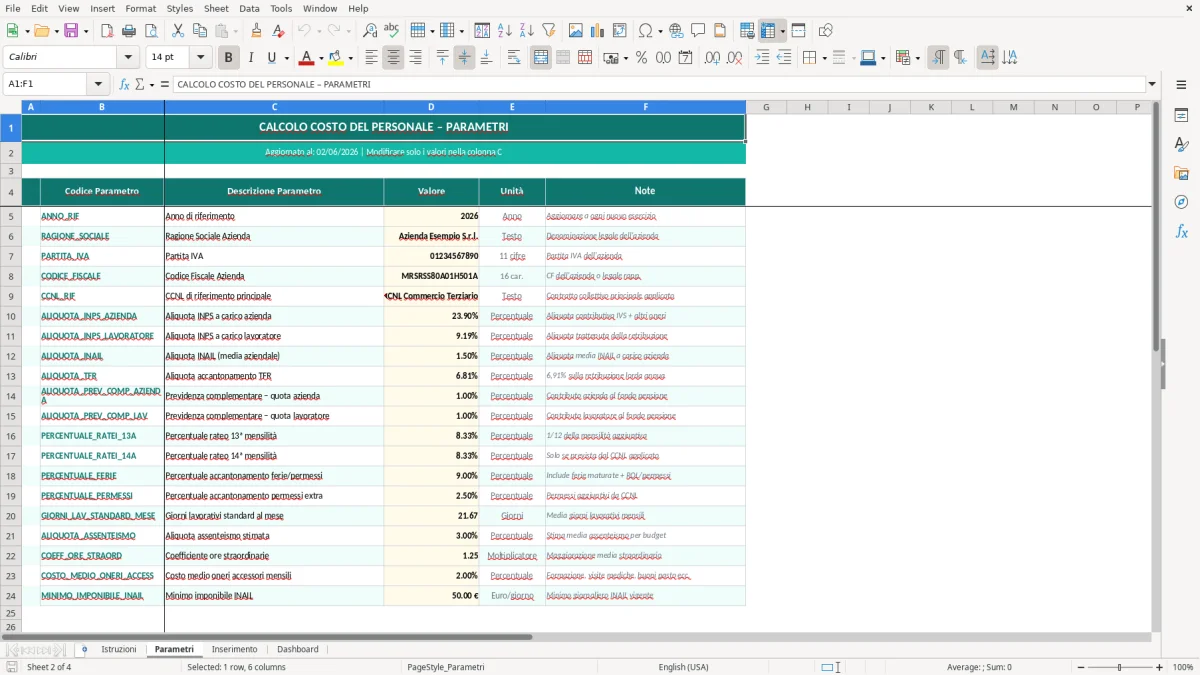Copy the selection using the Copy icon
Viewport: 1200px width, 675px height.
(x=200, y=31)
